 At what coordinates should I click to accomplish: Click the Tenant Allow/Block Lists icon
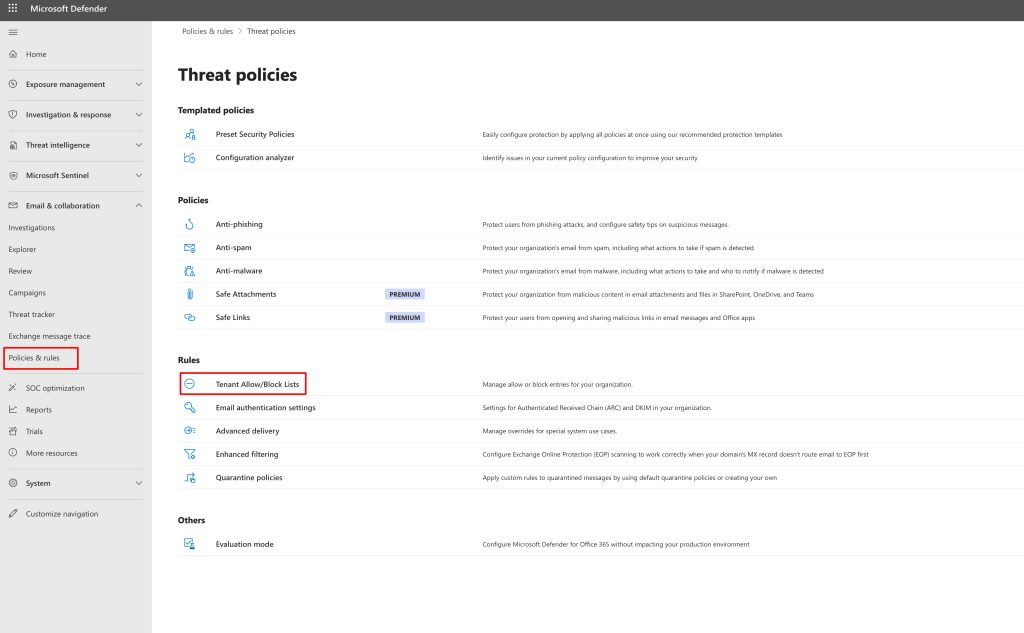point(189,383)
